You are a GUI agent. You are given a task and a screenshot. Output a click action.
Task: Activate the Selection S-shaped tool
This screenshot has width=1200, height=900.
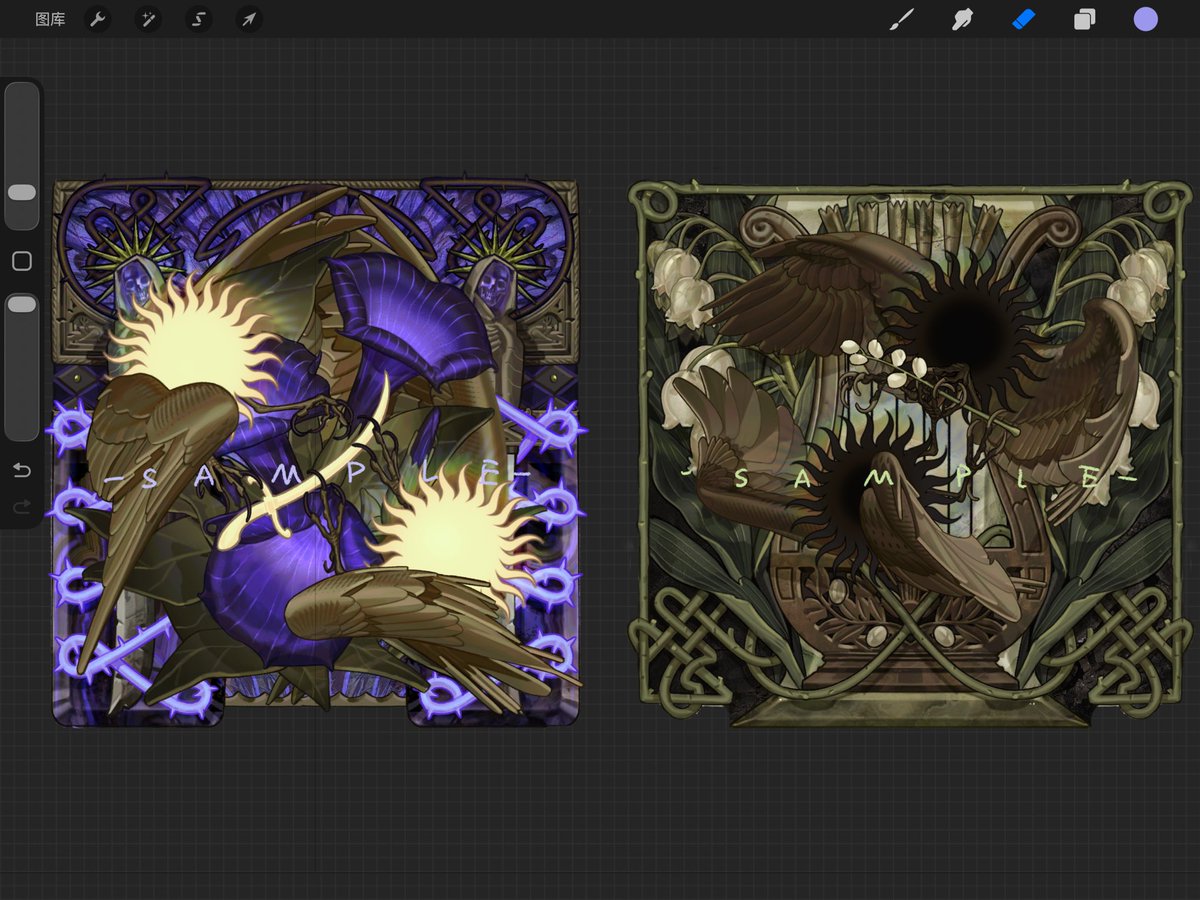(199, 19)
